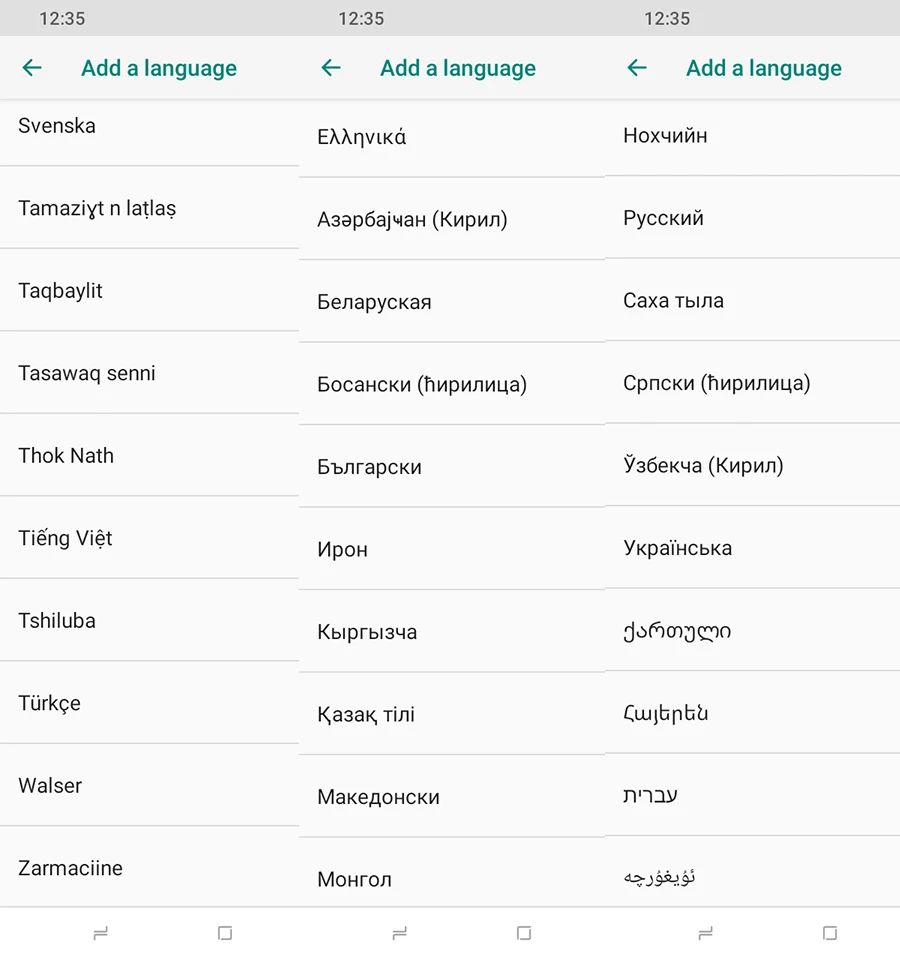
Task: Select Български language
Action: click(x=452, y=467)
